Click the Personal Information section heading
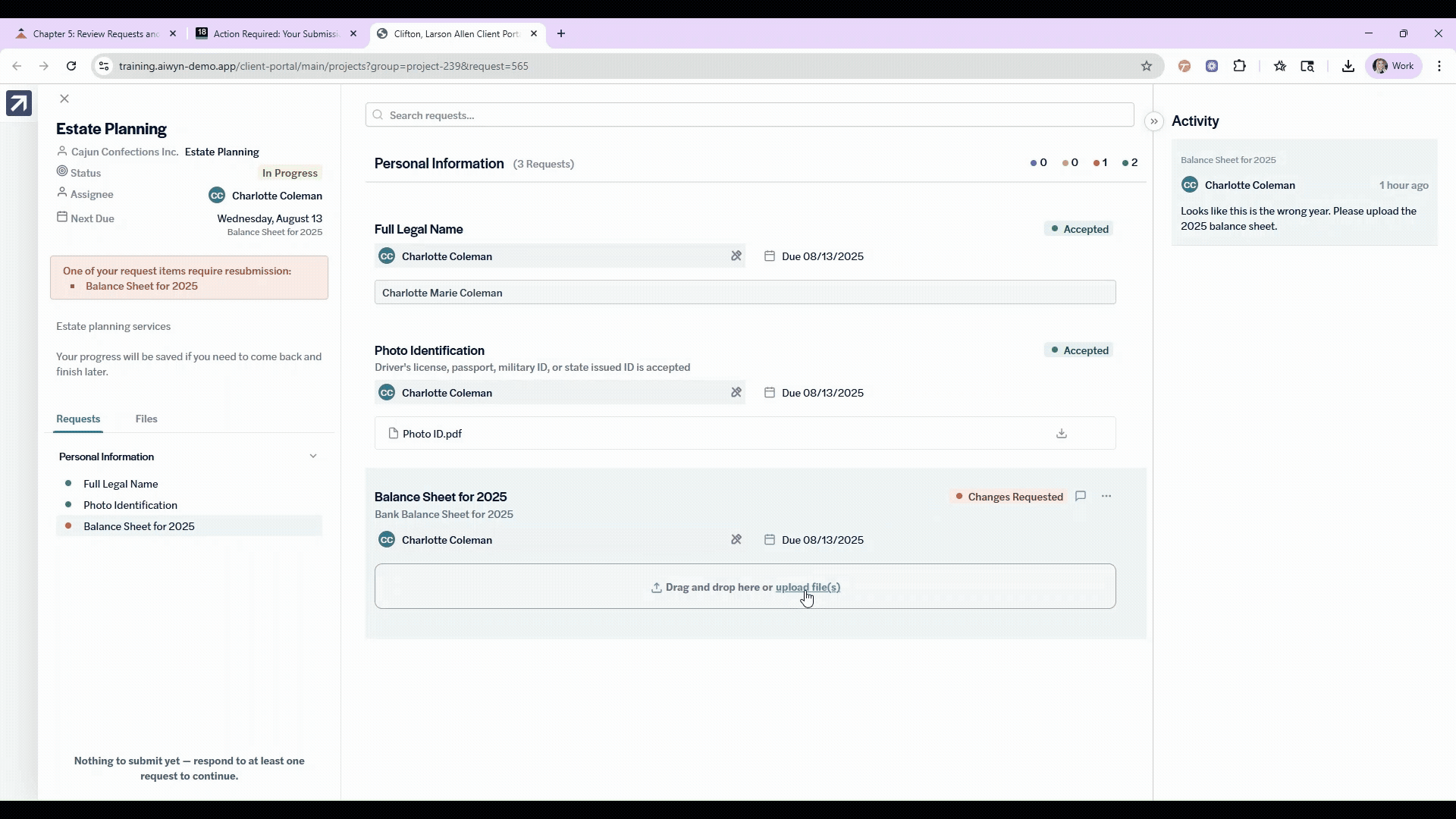 coord(439,164)
